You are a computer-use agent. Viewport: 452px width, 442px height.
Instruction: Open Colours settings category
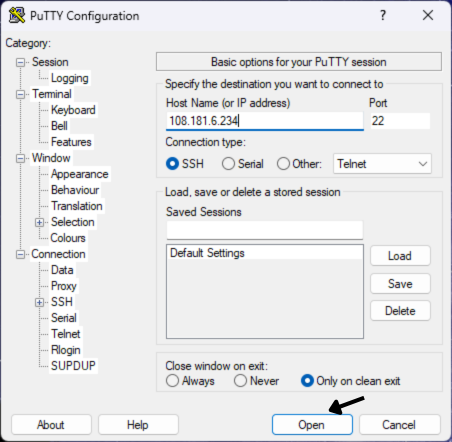pyautogui.click(x=68, y=238)
